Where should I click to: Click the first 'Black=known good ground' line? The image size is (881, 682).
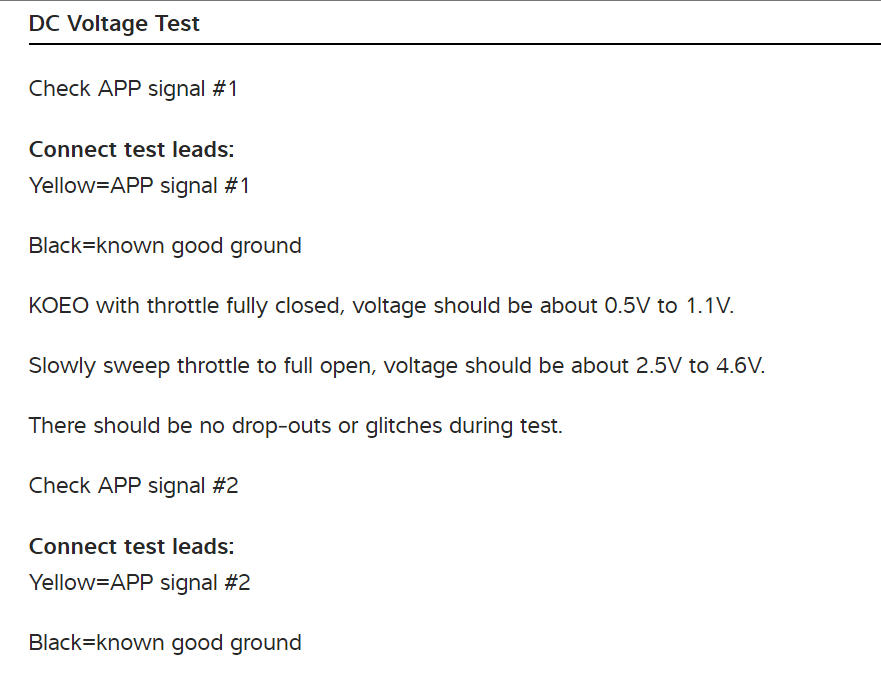point(165,245)
